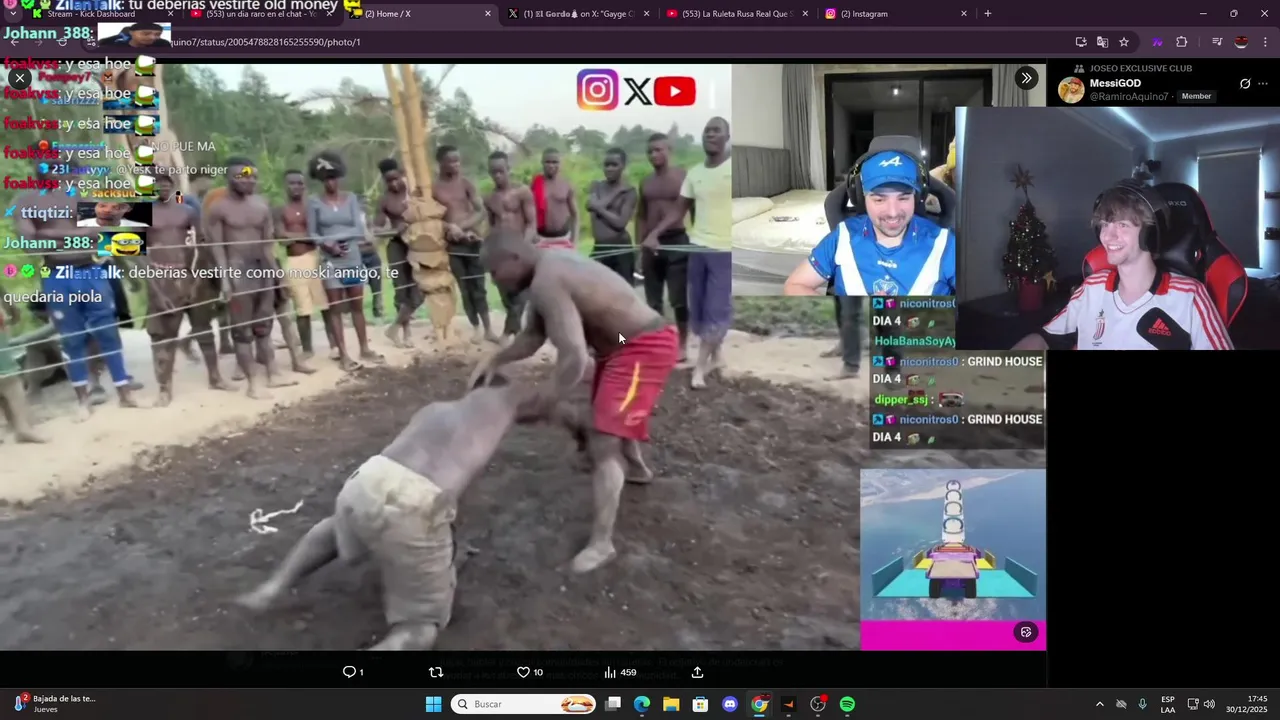Open Discord from the taskbar
Viewport: 1280px width, 720px height.
(730, 704)
